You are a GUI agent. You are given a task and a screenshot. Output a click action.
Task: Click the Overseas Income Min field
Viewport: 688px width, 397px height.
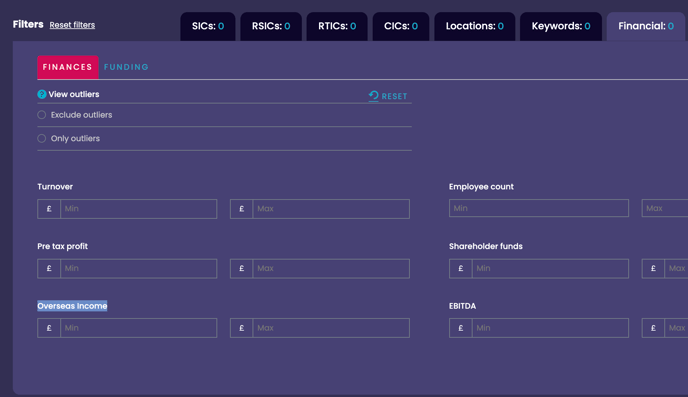pos(139,328)
